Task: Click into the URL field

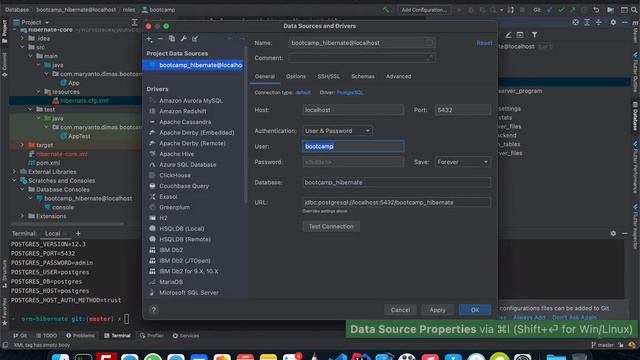Action: (x=396, y=202)
